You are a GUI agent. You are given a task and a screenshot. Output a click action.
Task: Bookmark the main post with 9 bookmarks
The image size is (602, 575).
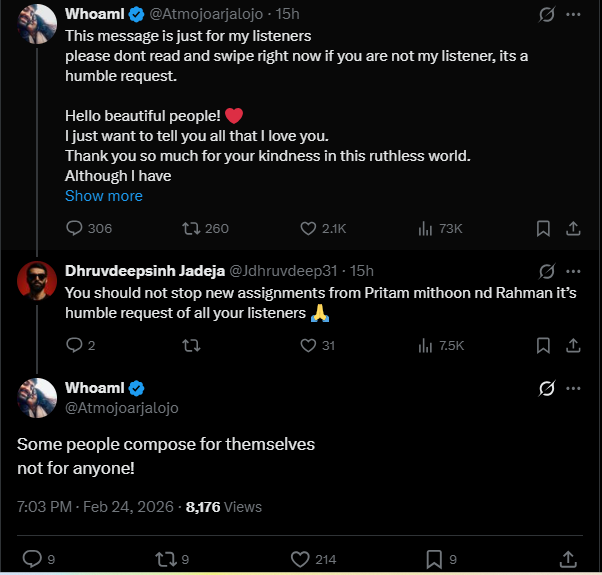[434, 558]
